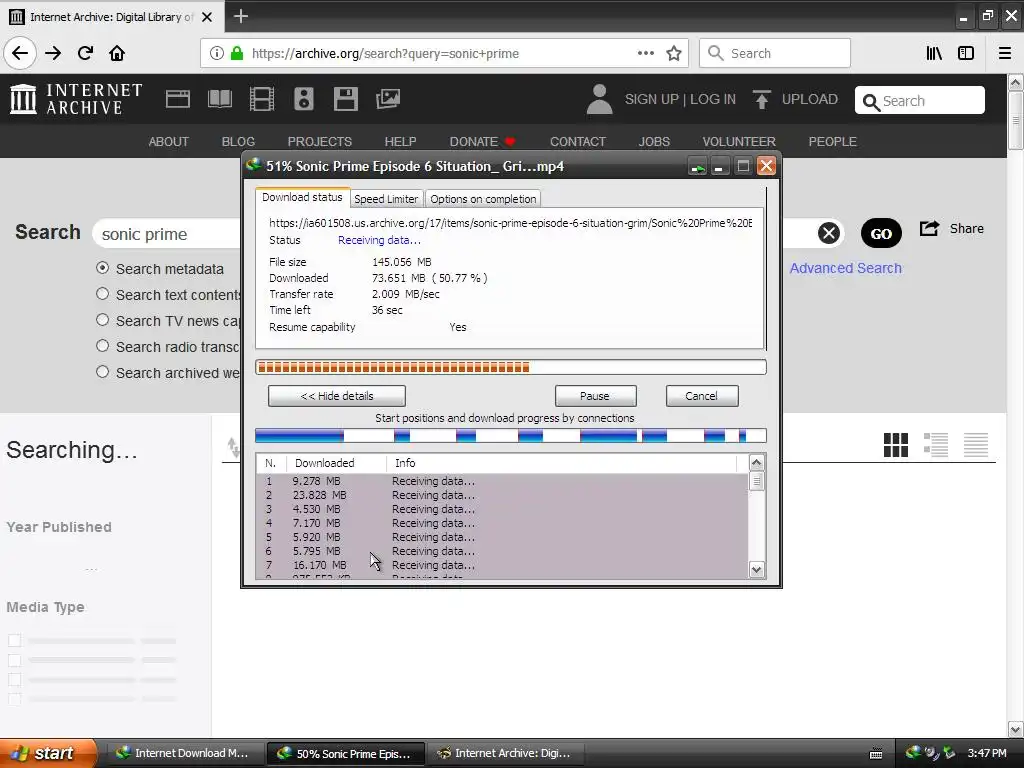The height and width of the screenshot is (768, 1024).
Task: Click the user avatar icon
Action: click(599, 99)
